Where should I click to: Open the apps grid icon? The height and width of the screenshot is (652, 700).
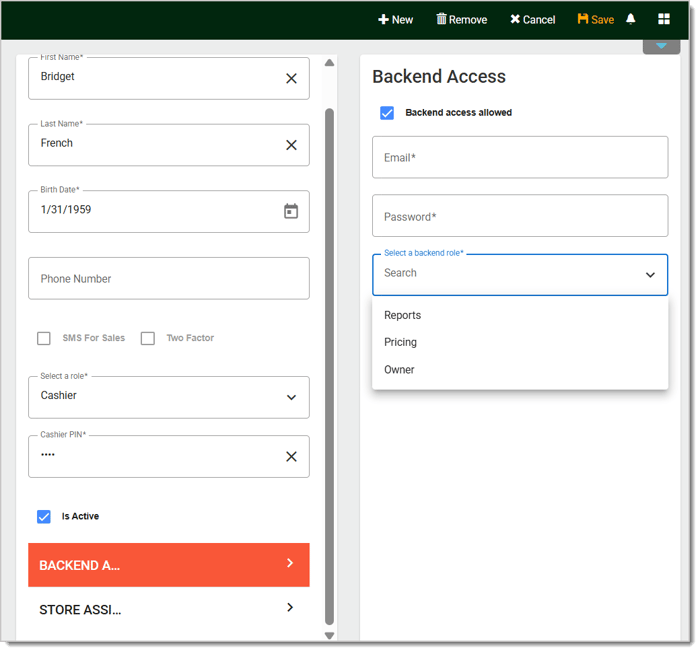(x=664, y=19)
